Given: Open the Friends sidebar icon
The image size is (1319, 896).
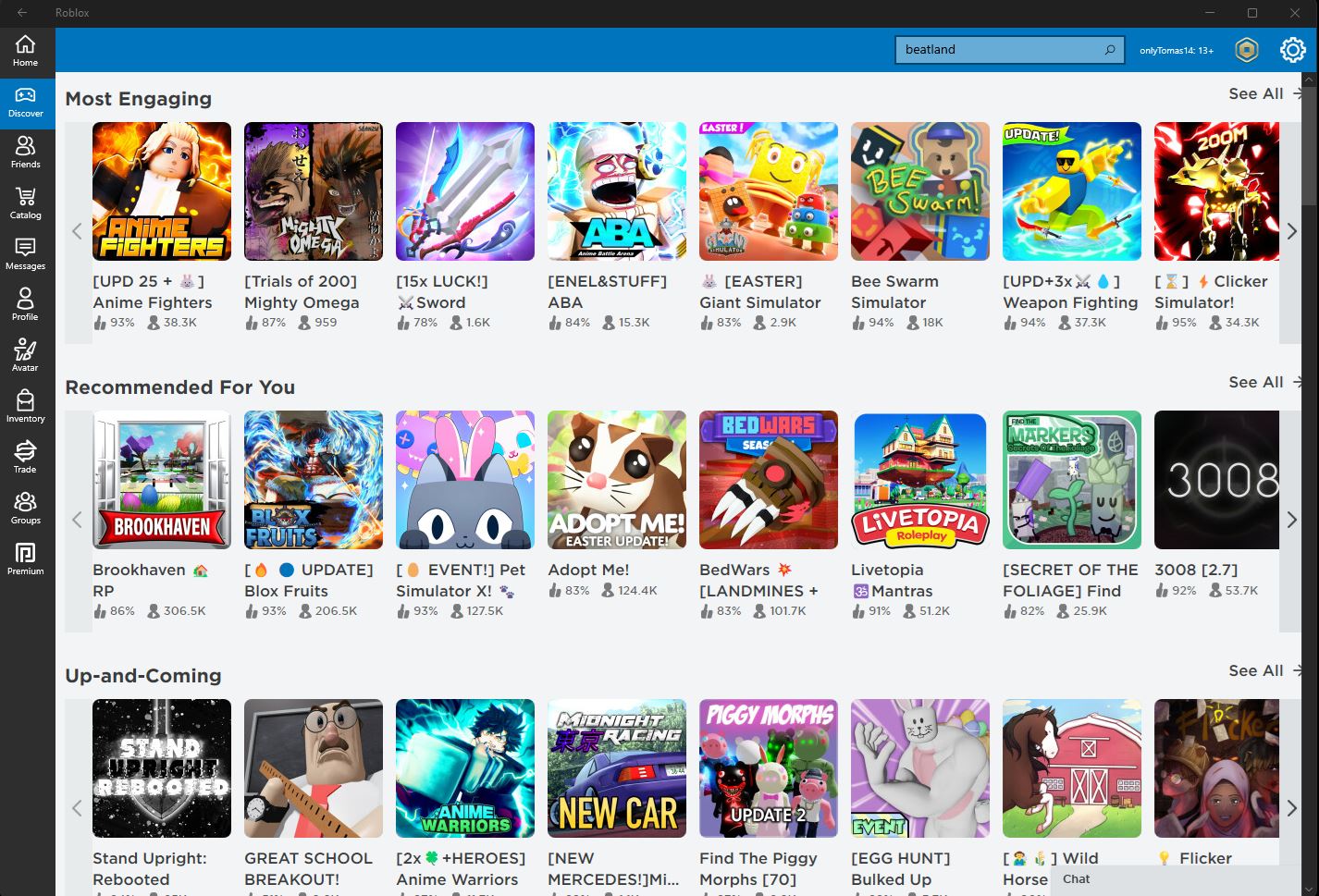Looking at the screenshot, I should click(26, 152).
